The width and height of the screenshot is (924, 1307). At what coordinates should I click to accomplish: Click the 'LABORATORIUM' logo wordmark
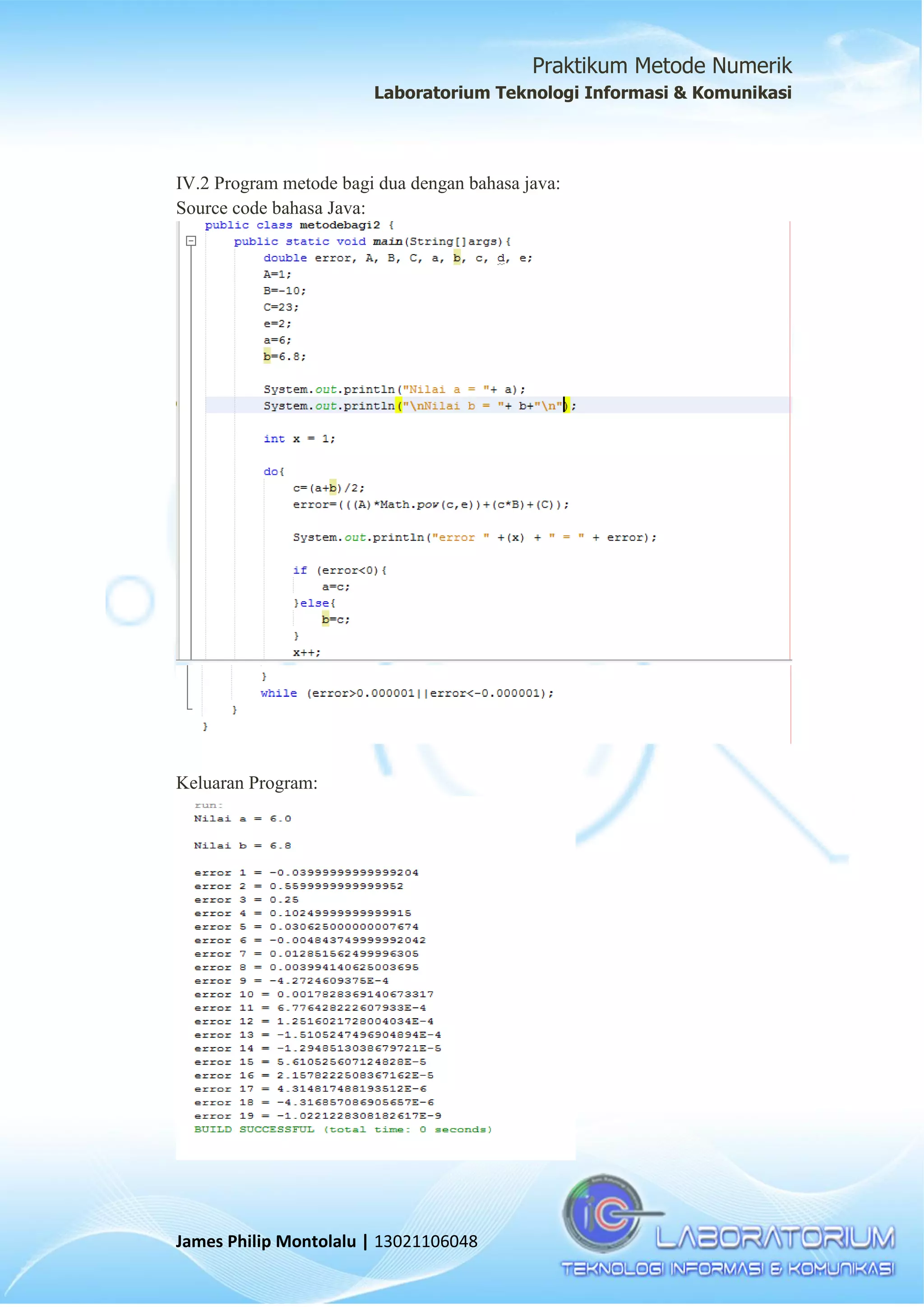pos(775,1237)
